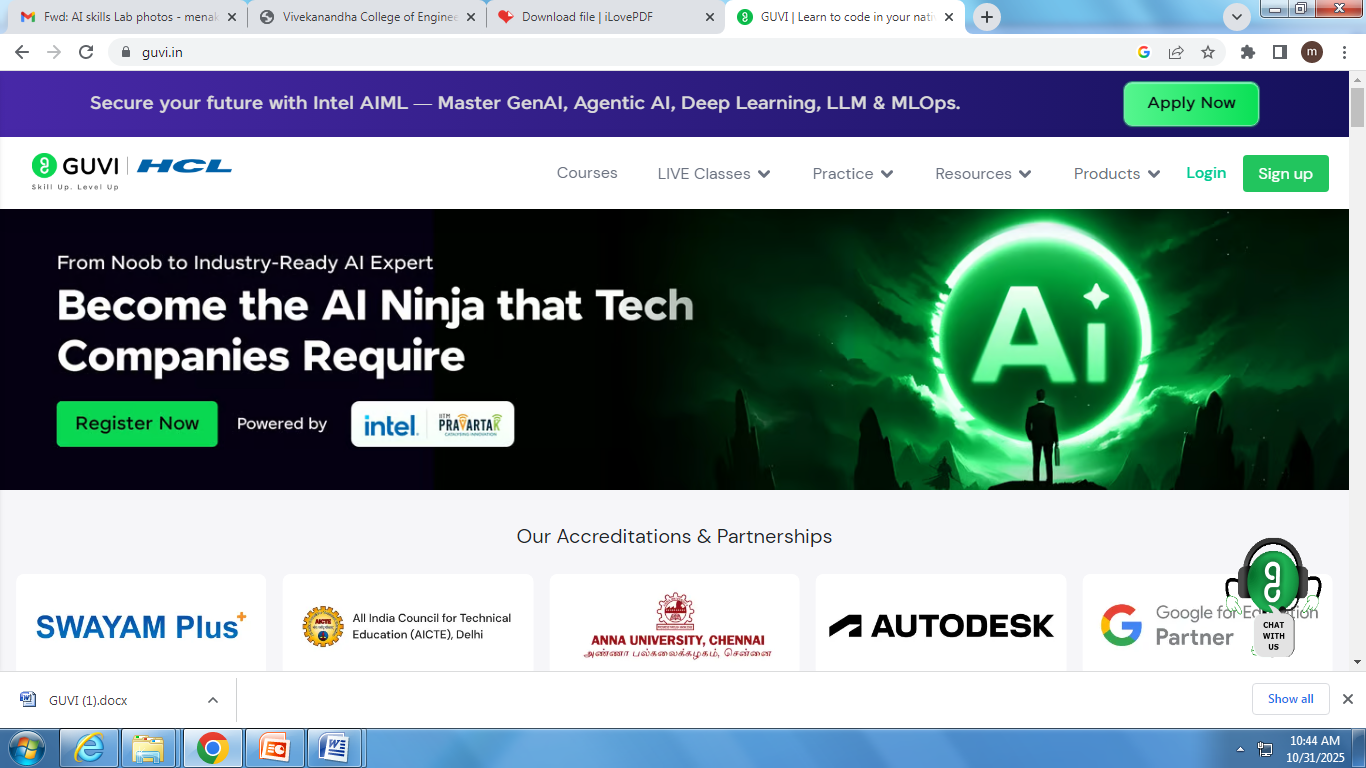Open the side panel icon in toolbar
Image resolution: width=1366 pixels, height=768 pixels.
click(x=1279, y=52)
